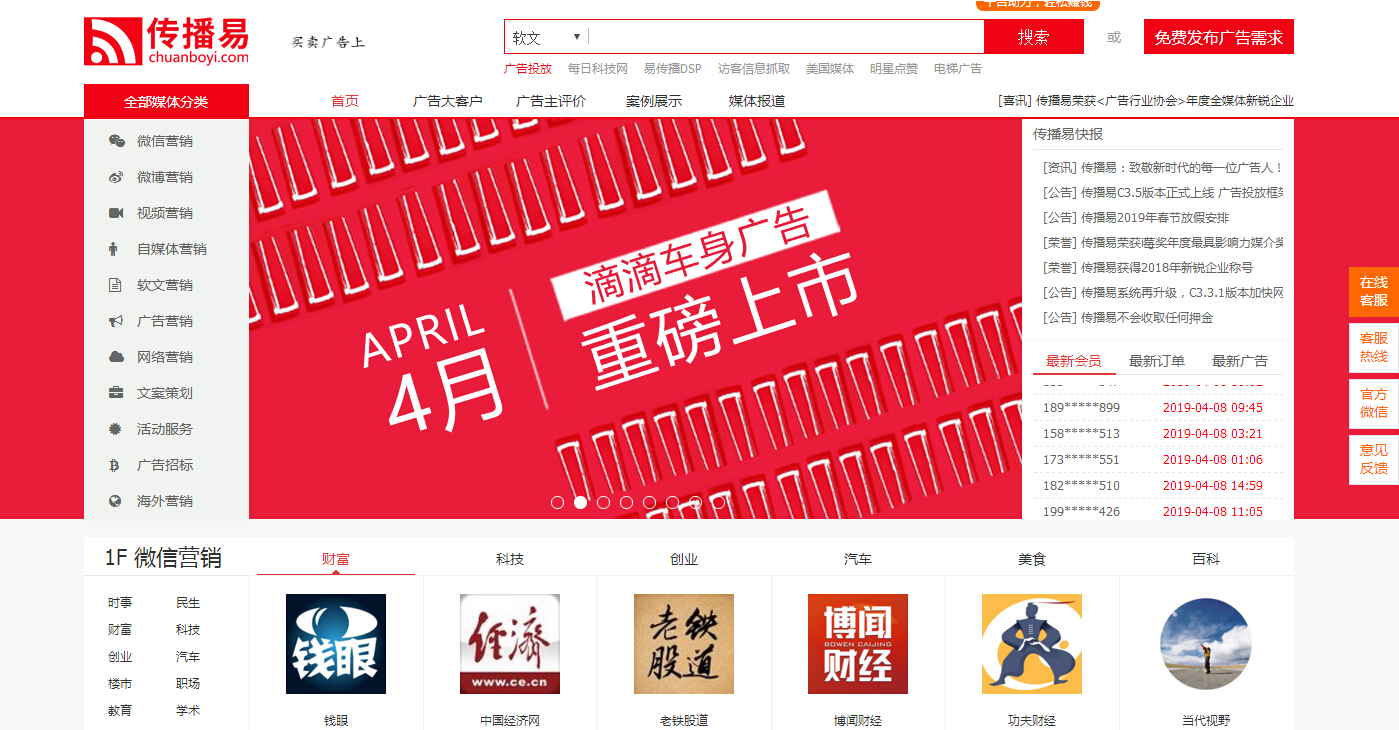
Task: Open the 钱眼 media thumbnail
Action: click(x=336, y=644)
